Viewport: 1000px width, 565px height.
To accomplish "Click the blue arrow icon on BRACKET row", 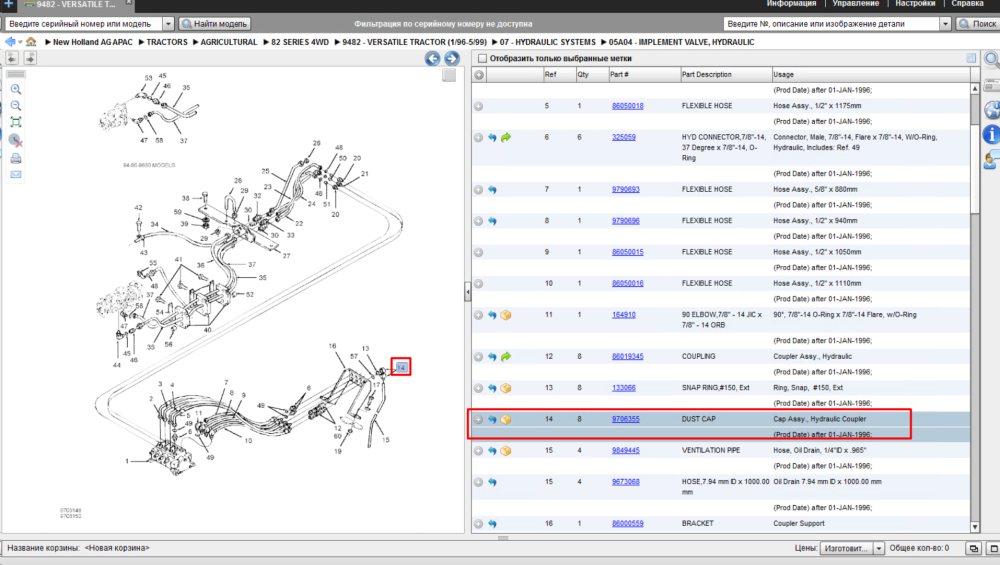I will [492, 524].
